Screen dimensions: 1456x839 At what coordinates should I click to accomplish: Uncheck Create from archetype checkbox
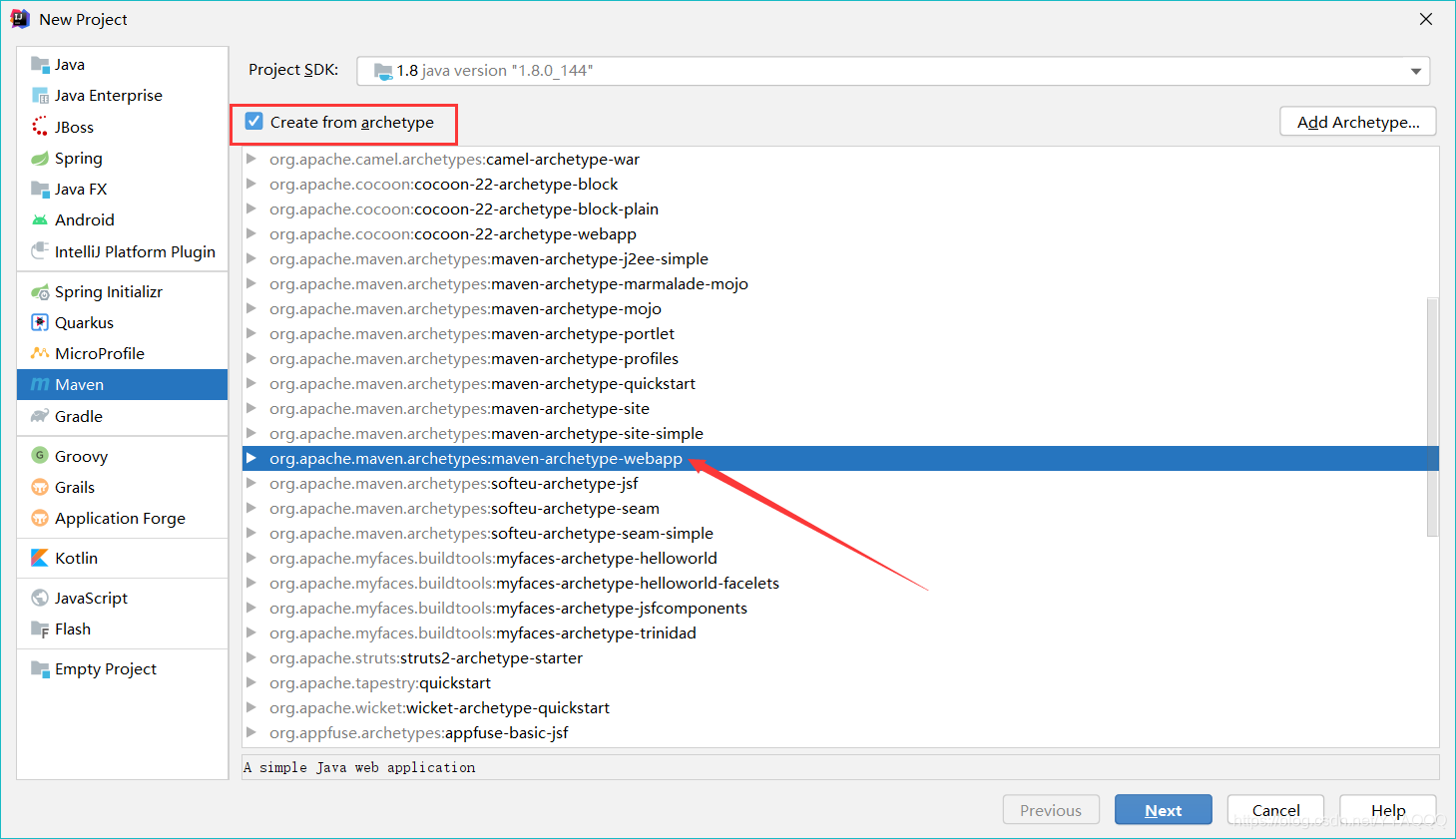click(x=254, y=122)
